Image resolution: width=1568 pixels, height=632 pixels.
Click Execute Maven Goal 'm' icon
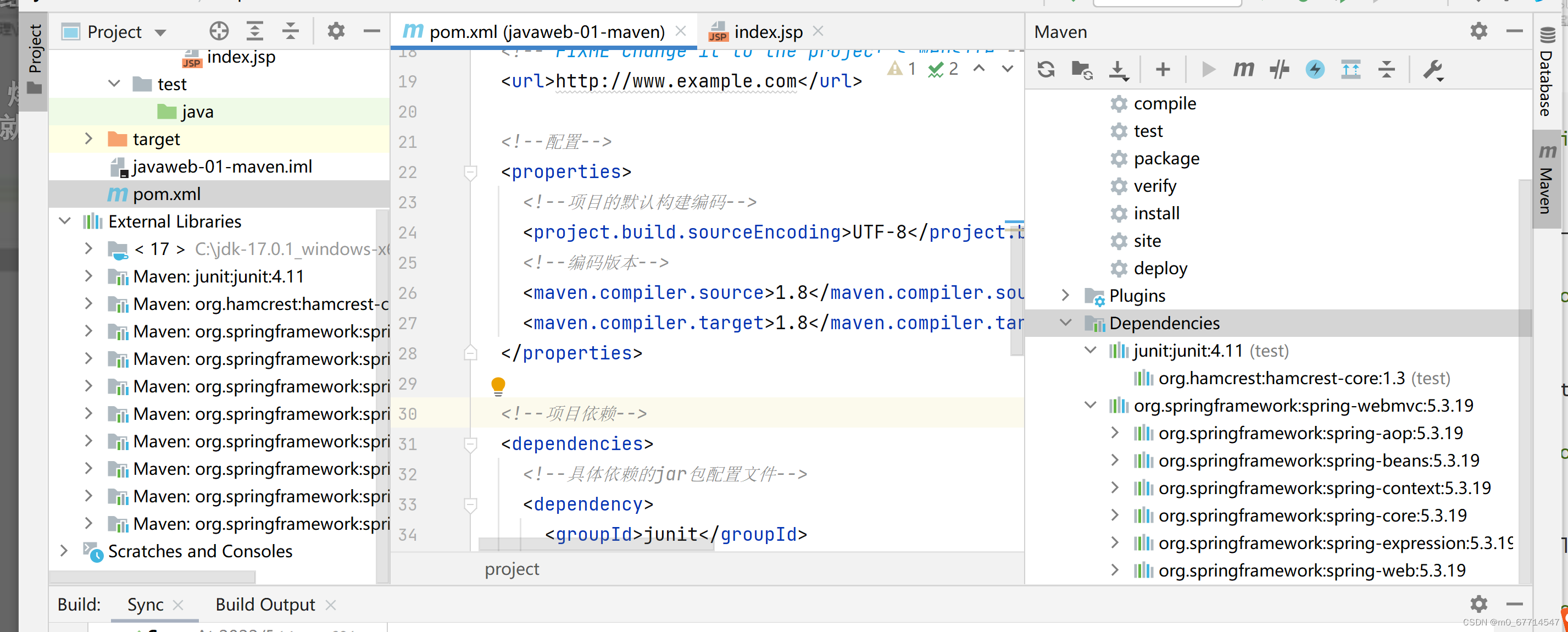click(x=1243, y=69)
